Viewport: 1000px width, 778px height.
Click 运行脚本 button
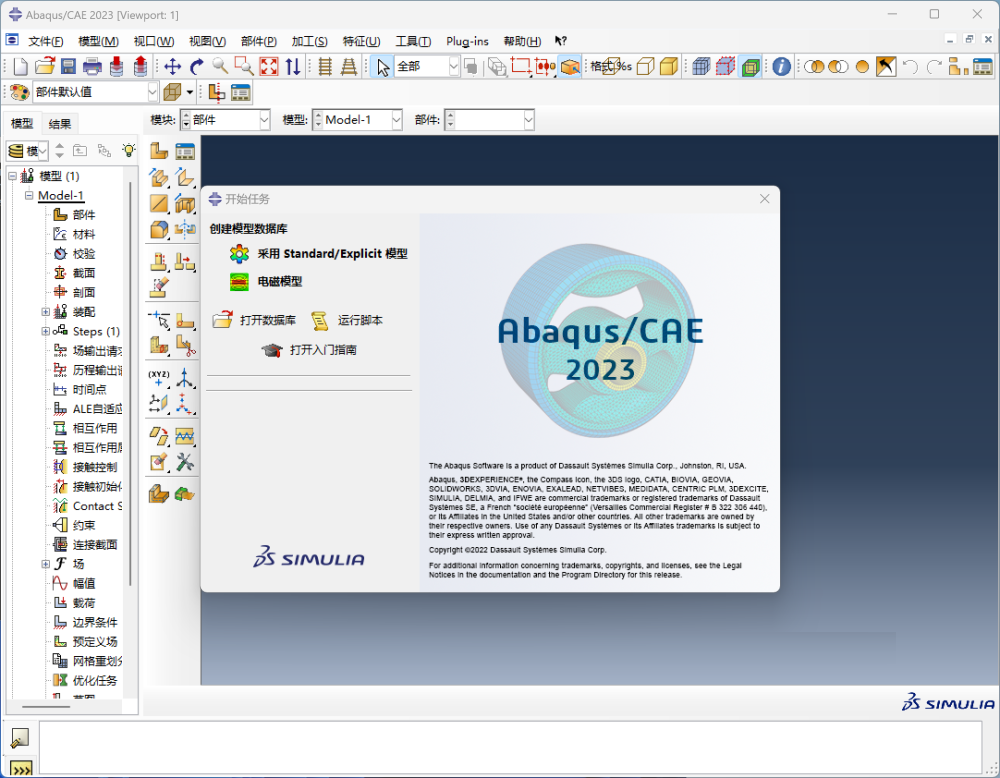tap(347, 320)
